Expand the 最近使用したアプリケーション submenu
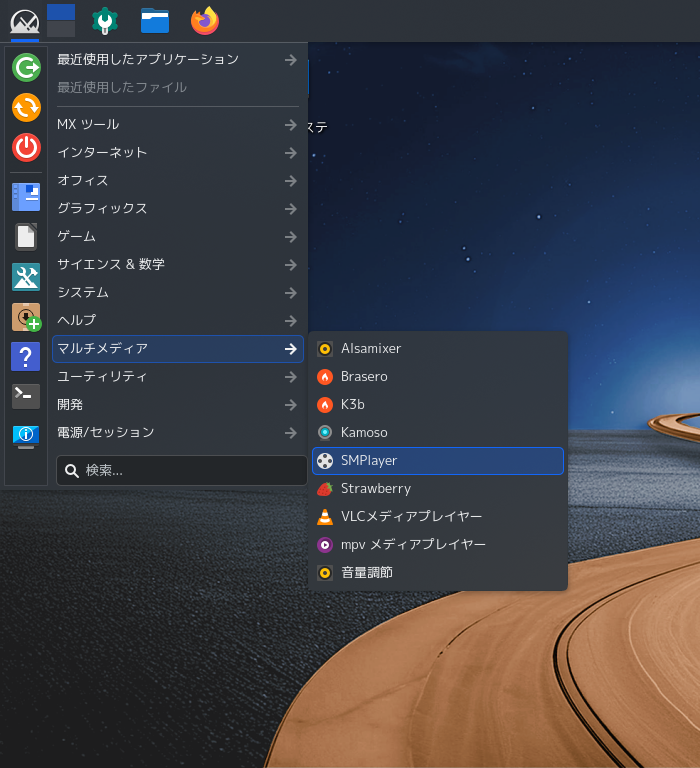700x768 pixels. [177, 60]
